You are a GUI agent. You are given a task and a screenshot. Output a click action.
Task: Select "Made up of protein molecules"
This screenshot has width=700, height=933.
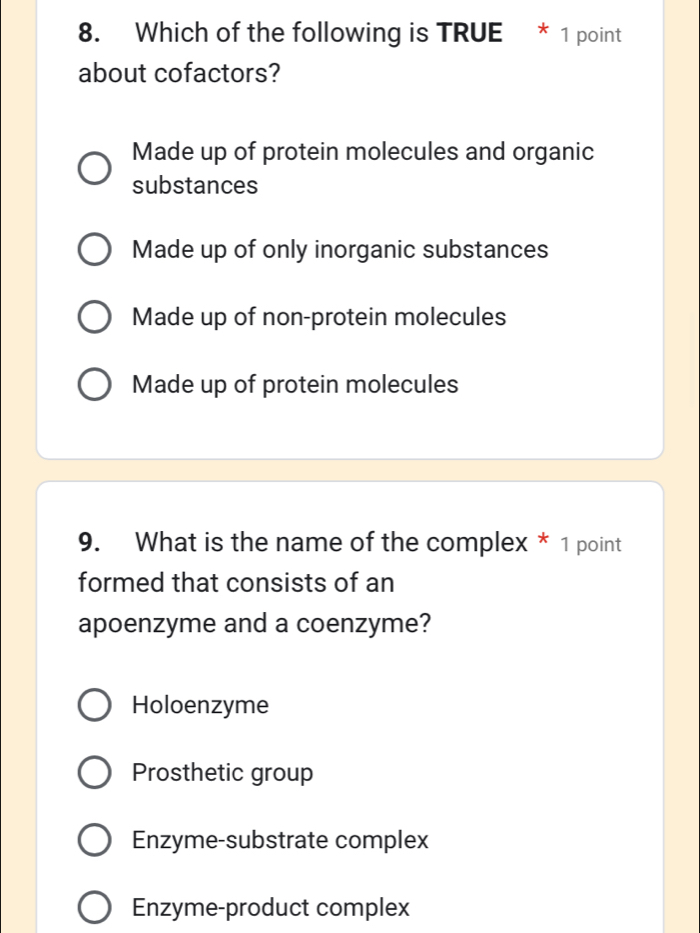click(94, 384)
